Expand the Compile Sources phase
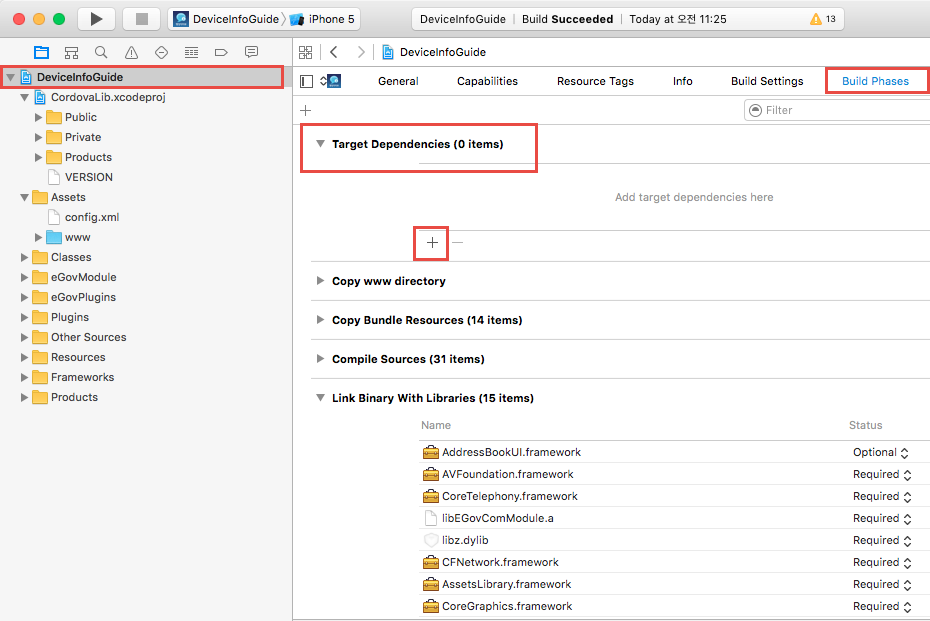The height and width of the screenshot is (621, 930). pyautogui.click(x=320, y=359)
